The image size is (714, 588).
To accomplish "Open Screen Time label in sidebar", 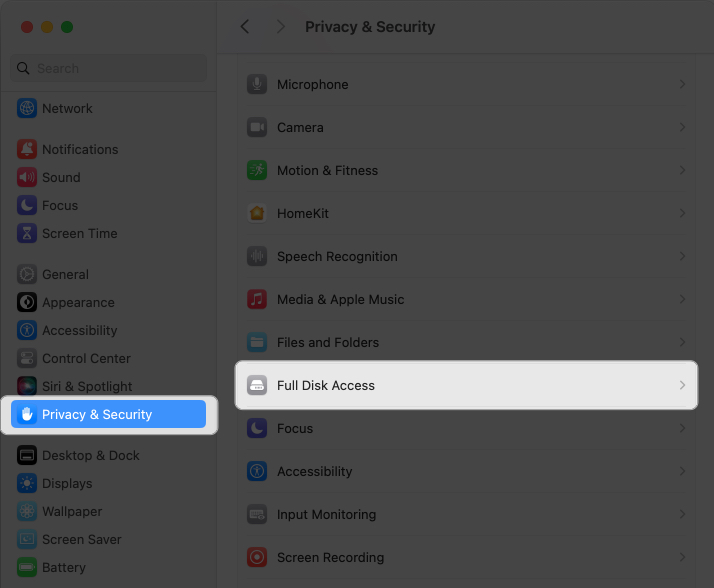I will [x=80, y=233].
